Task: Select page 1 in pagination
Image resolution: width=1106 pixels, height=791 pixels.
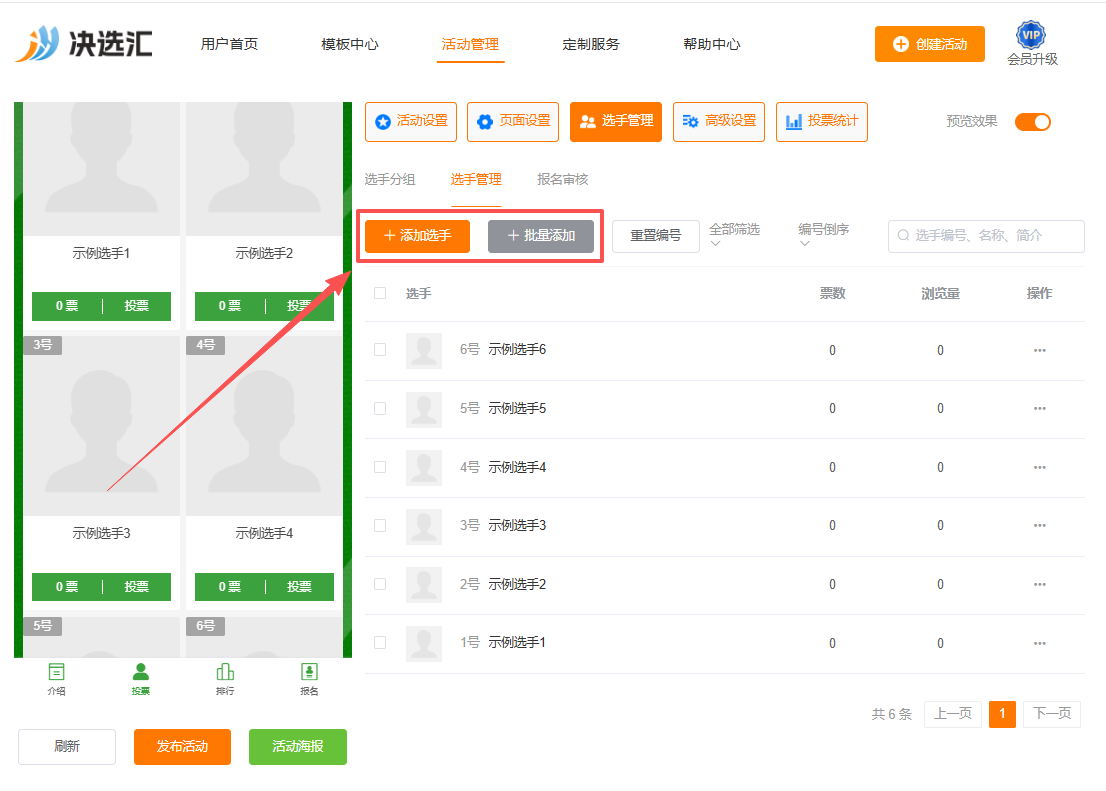Action: point(1002,714)
